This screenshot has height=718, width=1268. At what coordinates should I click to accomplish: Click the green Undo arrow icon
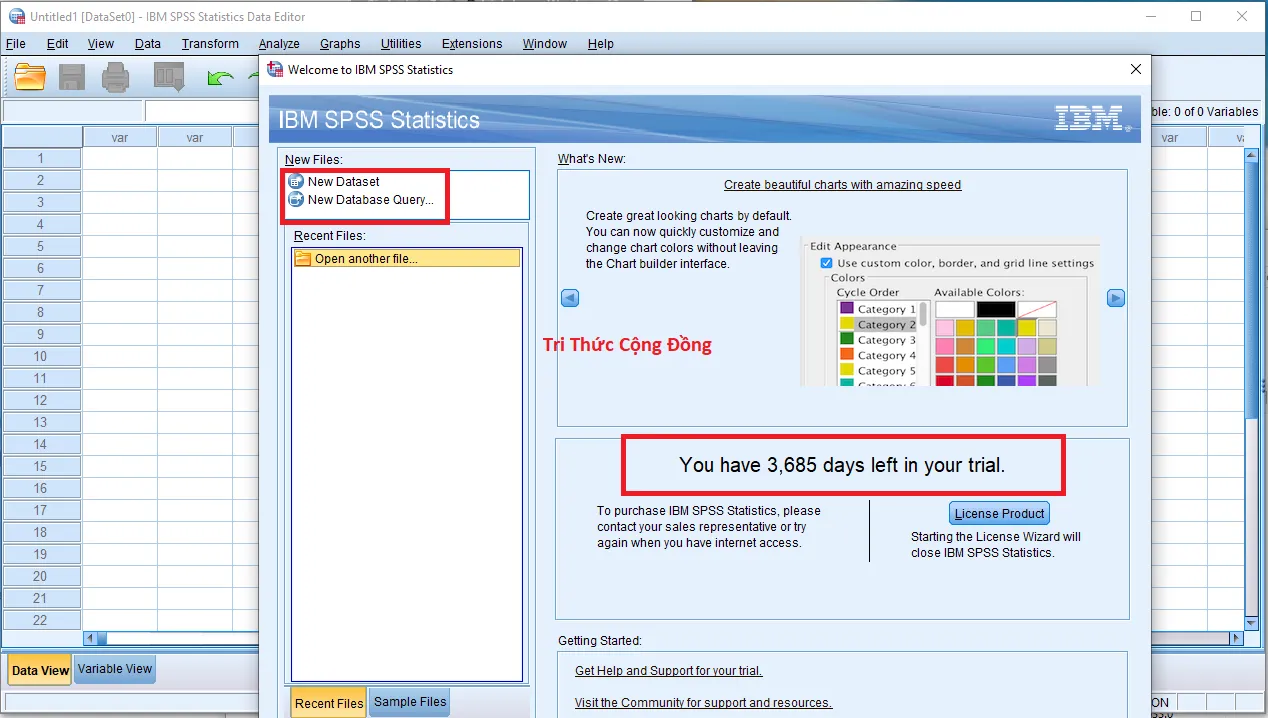219,78
